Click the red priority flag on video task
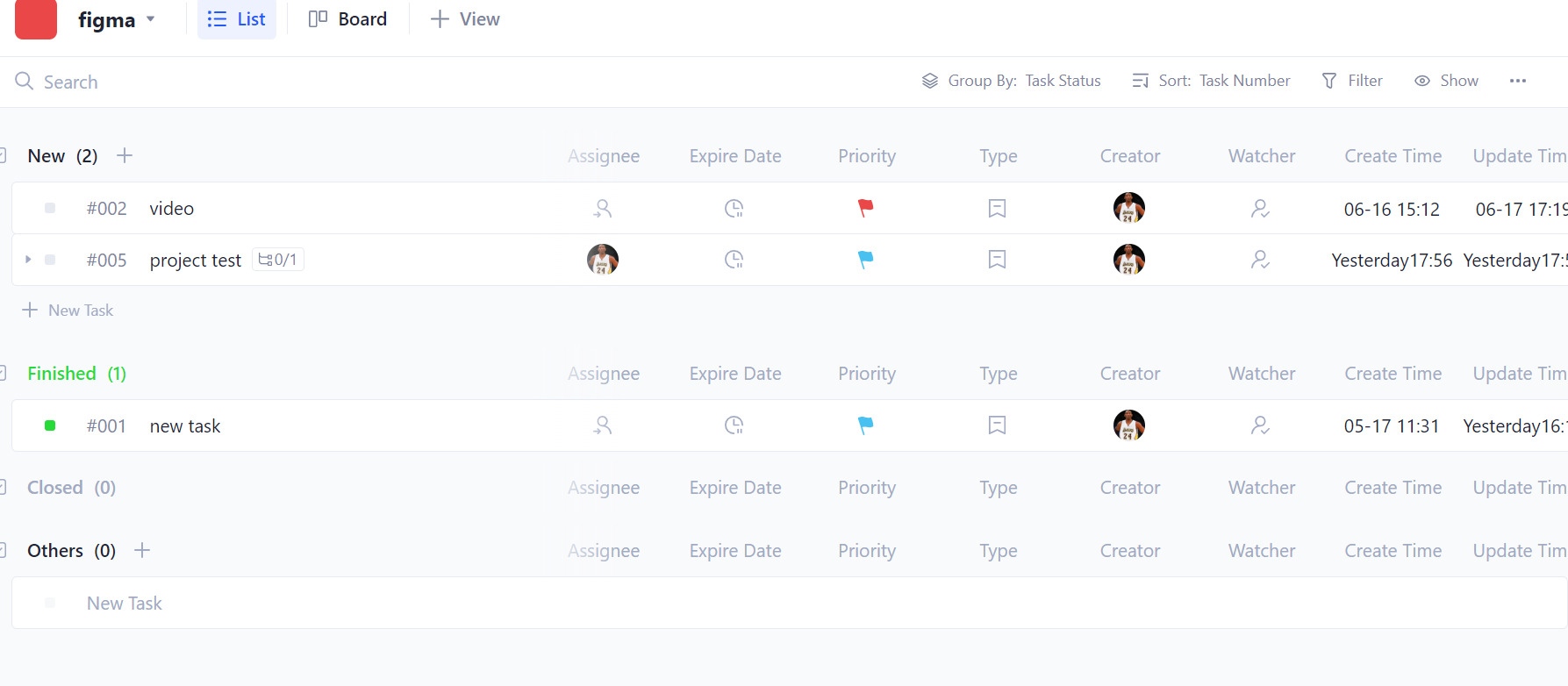This screenshot has height=686, width=1568. point(865,208)
